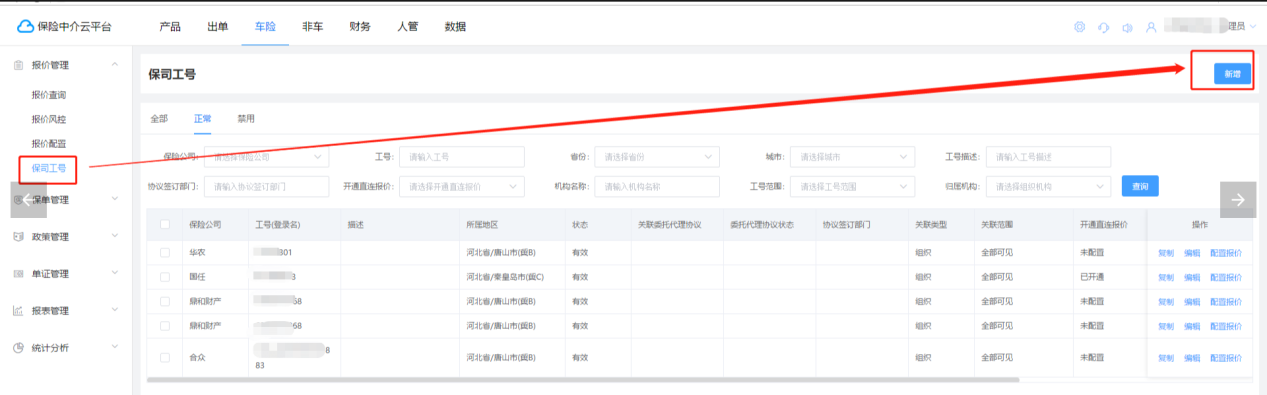
Task: Expand the 单证管理 sidebar group
Action: pyautogui.click(x=115, y=274)
